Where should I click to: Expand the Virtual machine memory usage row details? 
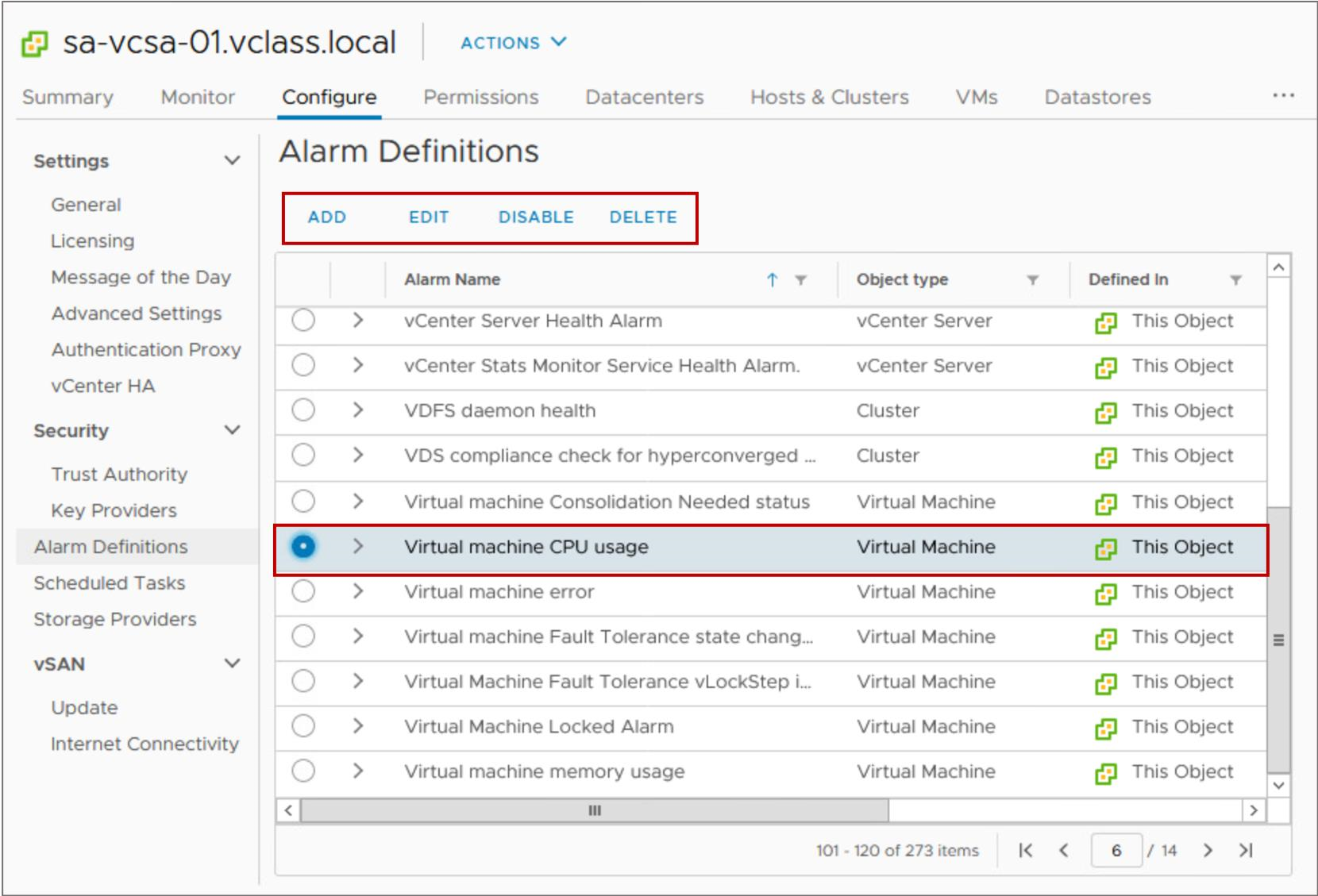[x=358, y=771]
